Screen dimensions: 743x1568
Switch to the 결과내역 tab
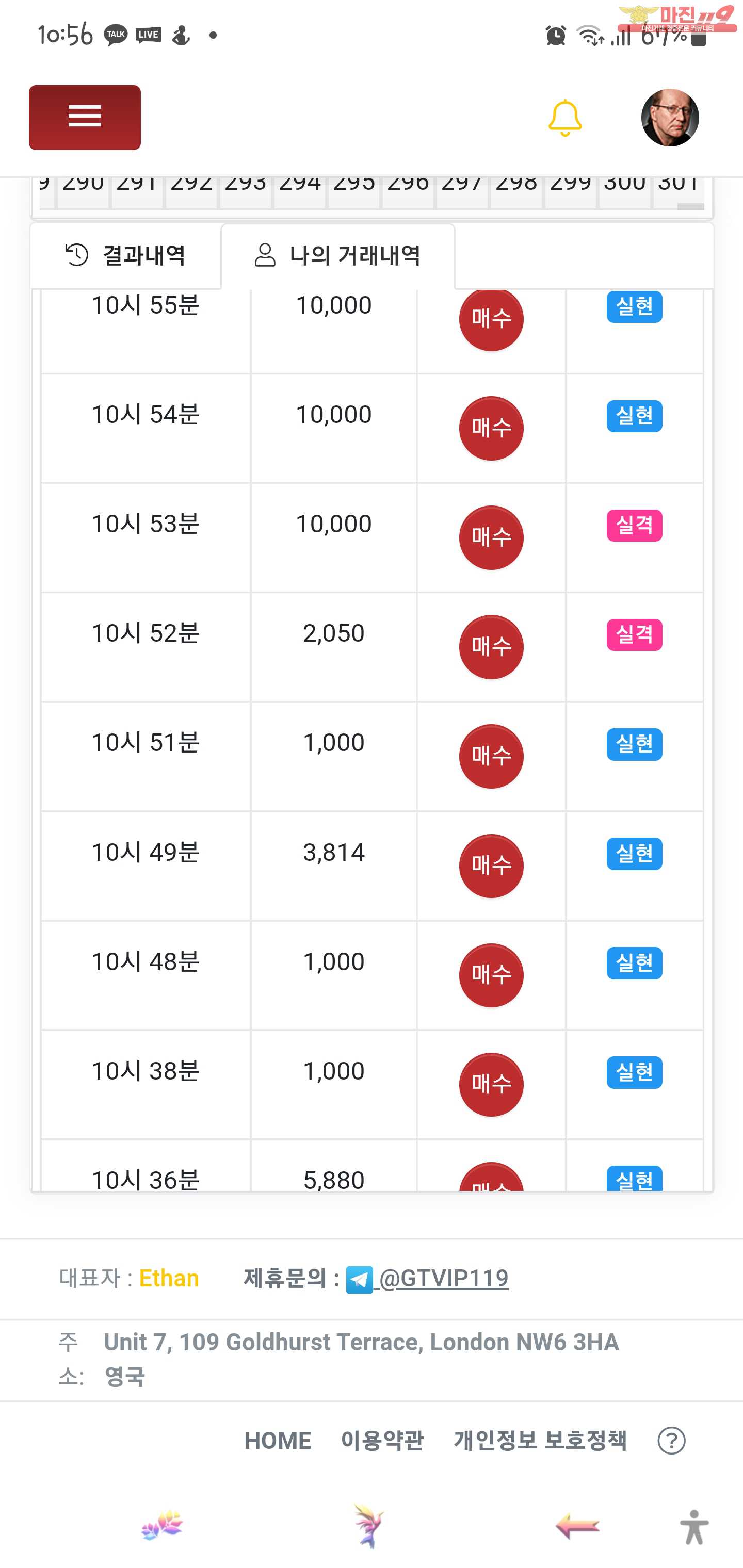pyautogui.click(x=125, y=255)
